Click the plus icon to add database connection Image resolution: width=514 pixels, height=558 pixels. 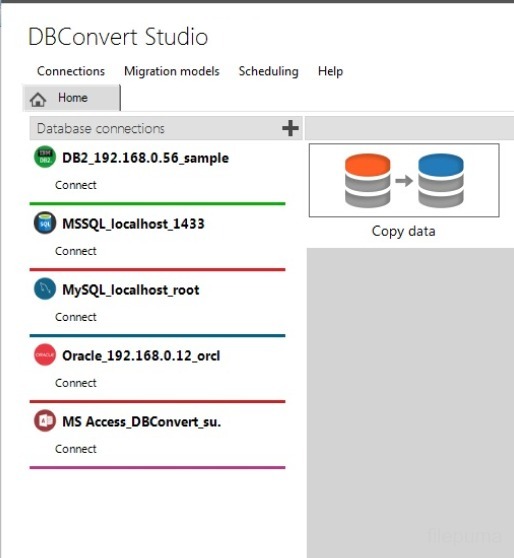click(x=290, y=128)
